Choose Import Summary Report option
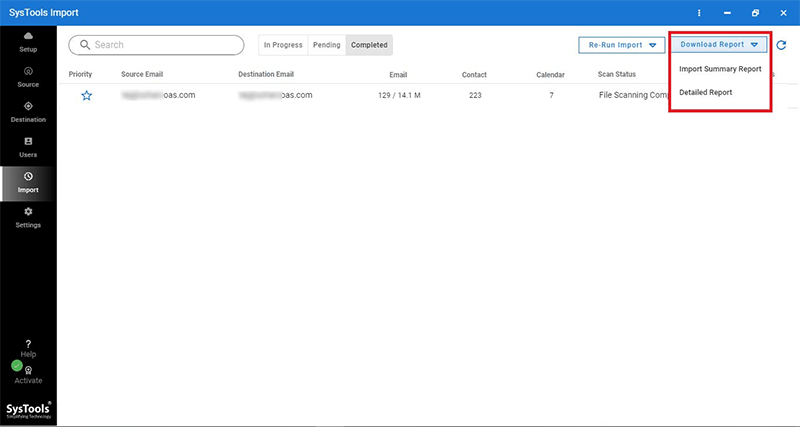The width and height of the screenshot is (800, 427). 720,69
